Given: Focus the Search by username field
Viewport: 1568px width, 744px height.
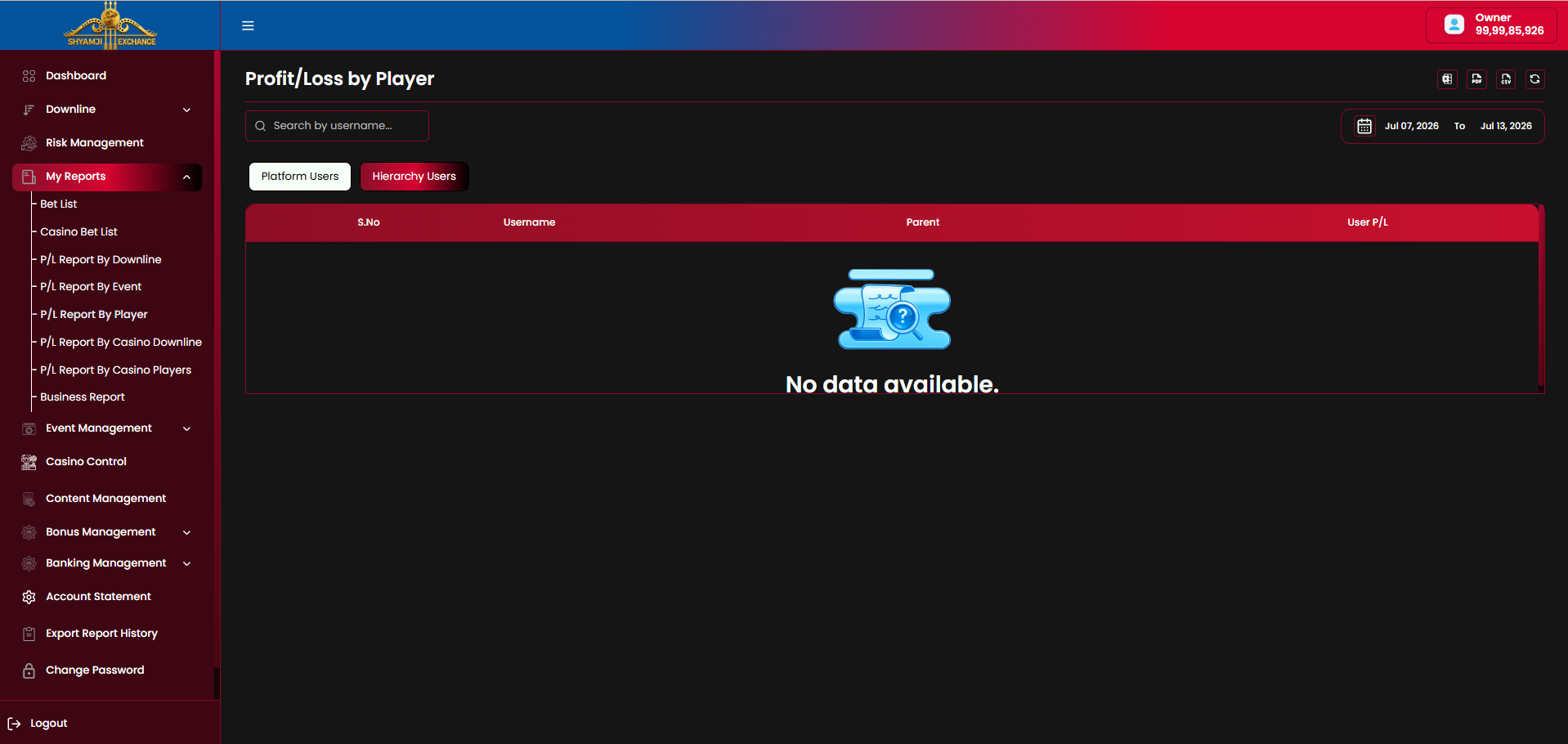Looking at the screenshot, I should (x=337, y=126).
